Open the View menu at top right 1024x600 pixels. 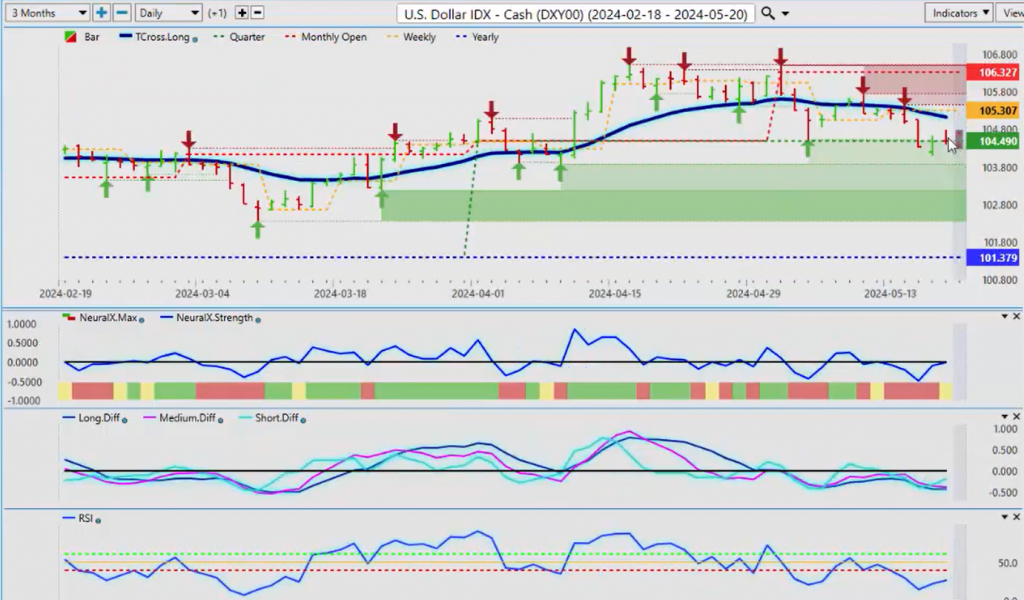coord(1011,13)
